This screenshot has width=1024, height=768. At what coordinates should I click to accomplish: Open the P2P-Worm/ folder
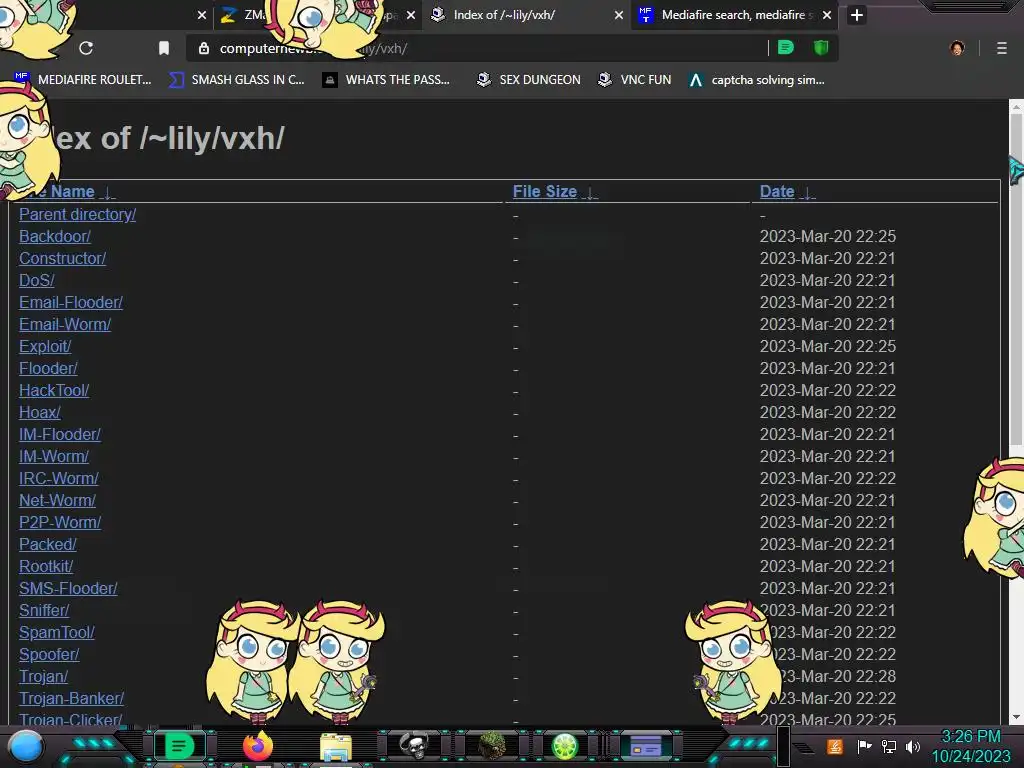pyautogui.click(x=60, y=522)
